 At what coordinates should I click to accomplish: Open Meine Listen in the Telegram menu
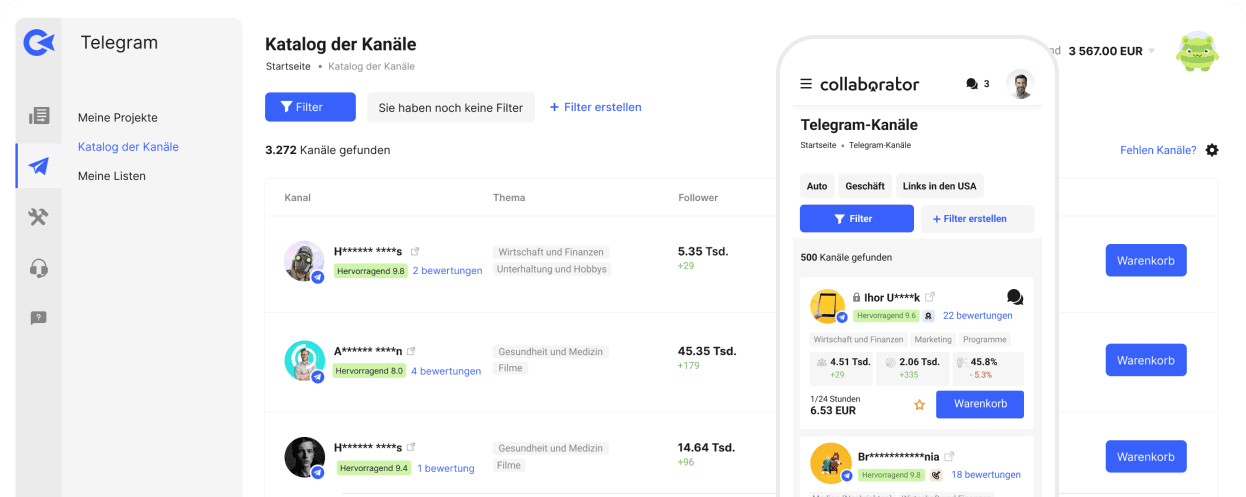(x=112, y=176)
